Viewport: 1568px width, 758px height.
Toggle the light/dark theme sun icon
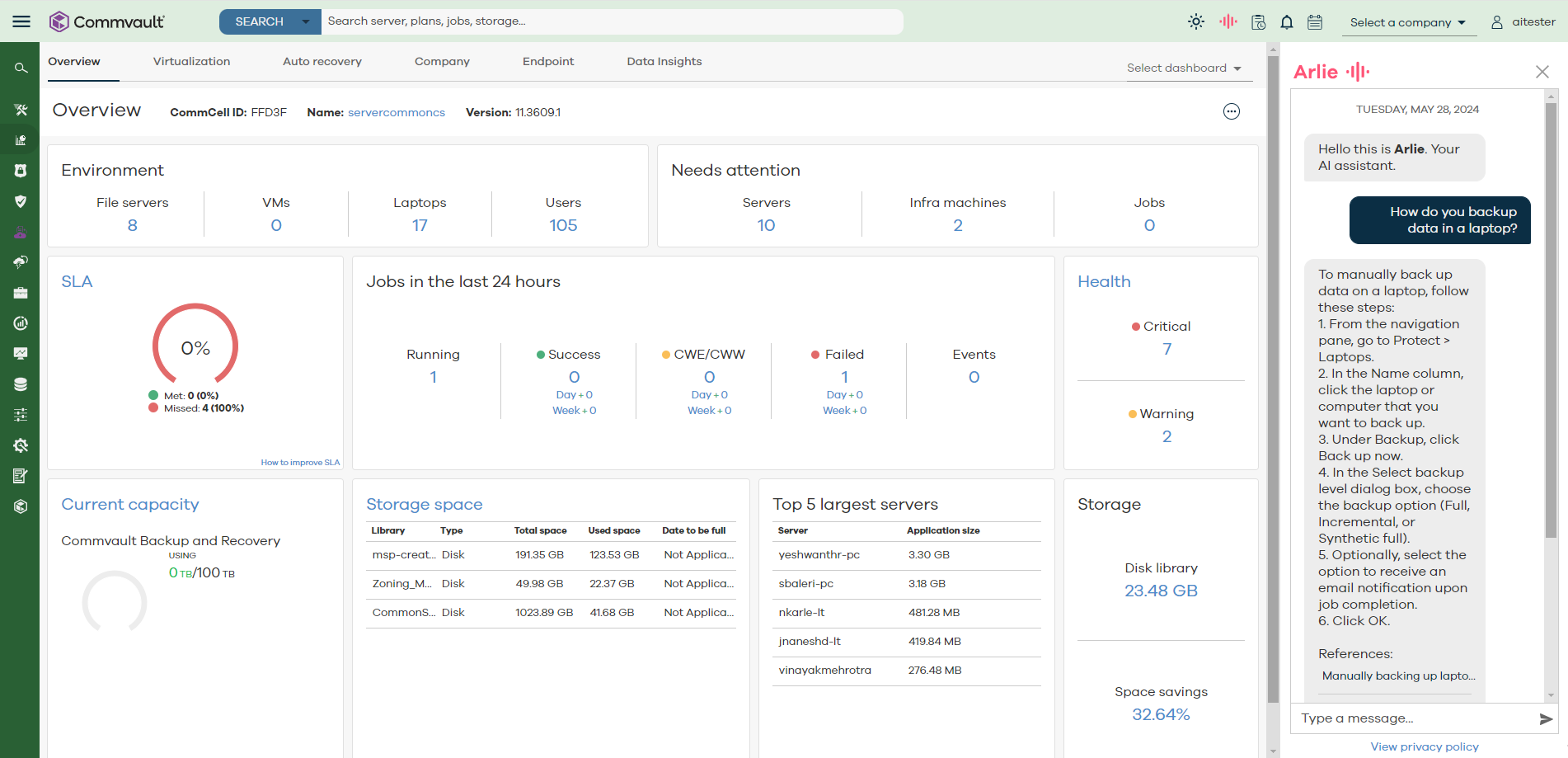tap(1196, 22)
